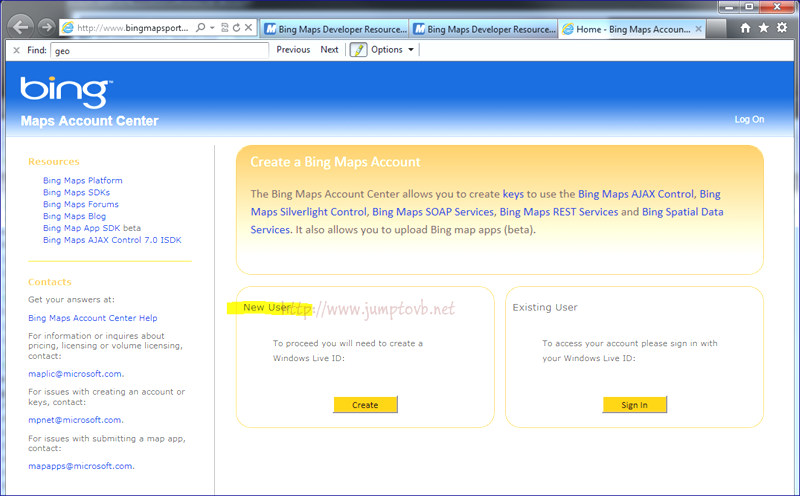Click the Create button for new user
Screen dimensions: 800x496
coord(365,405)
